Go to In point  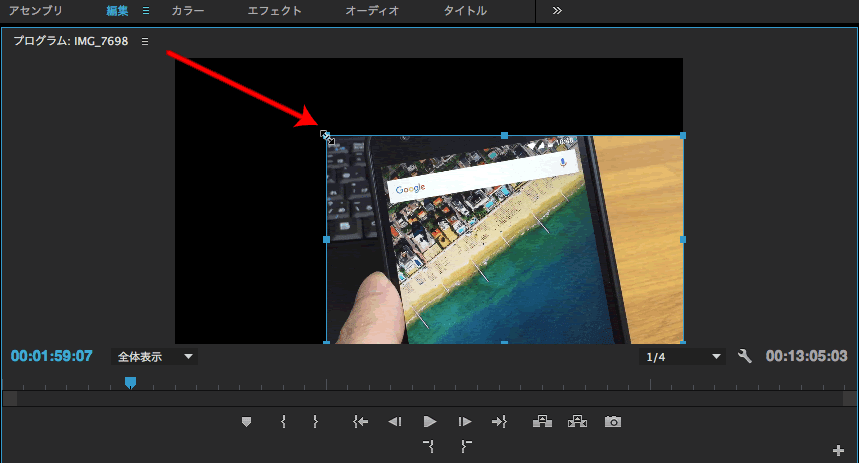[x=360, y=421]
